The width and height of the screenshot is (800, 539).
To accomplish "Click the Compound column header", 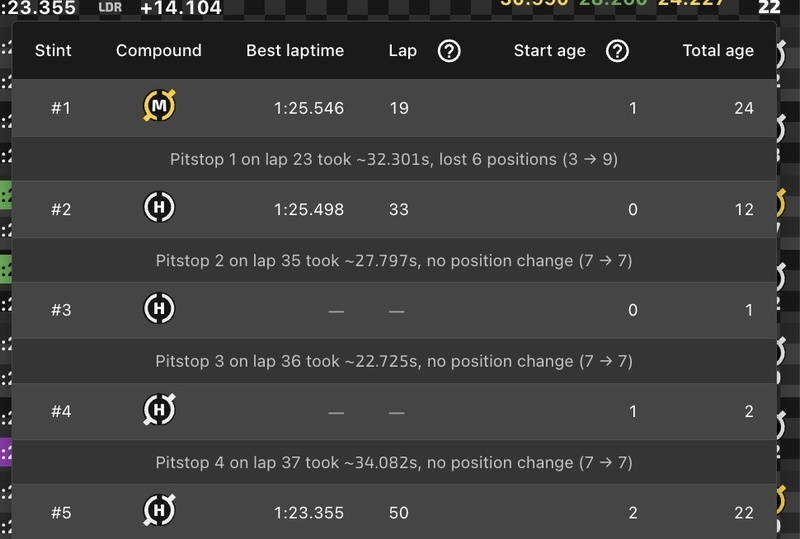I will 159,51.
